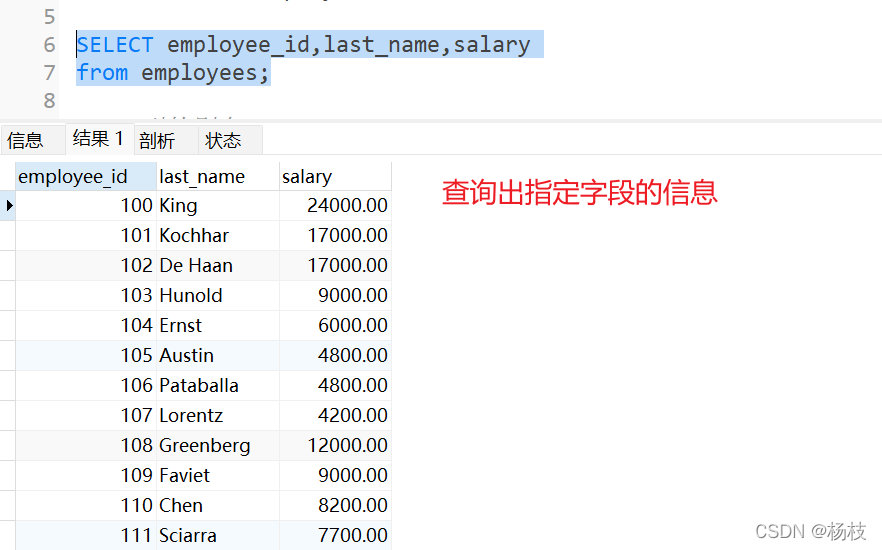Image resolution: width=882 pixels, height=550 pixels.
Task: Switch to the 信息 tab
Action: coord(32,140)
